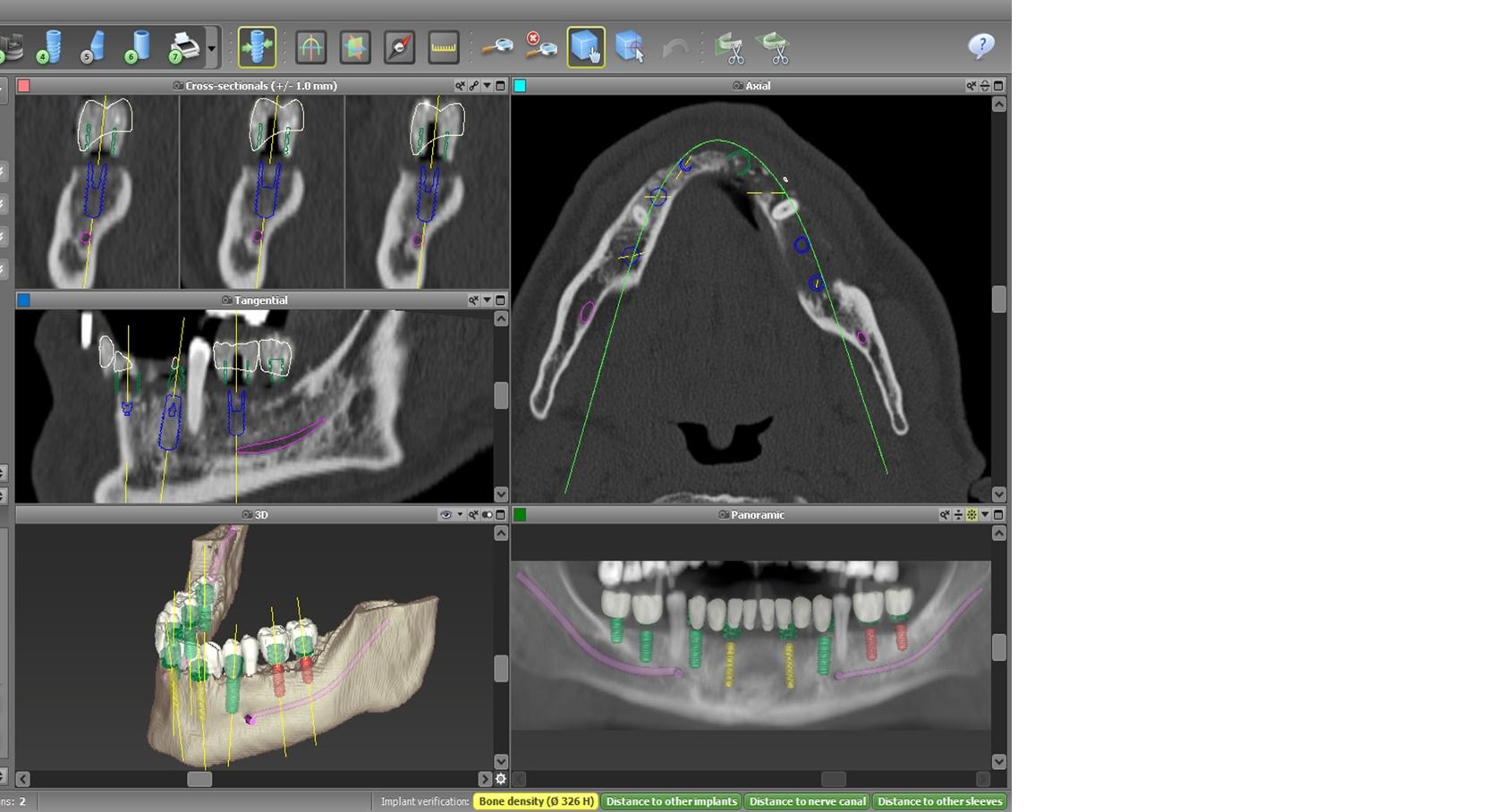The height and width of the screenshot is (812, 1510).
Task: Click the green swatch of Panoramic view
Action: [x=520, y=515]
